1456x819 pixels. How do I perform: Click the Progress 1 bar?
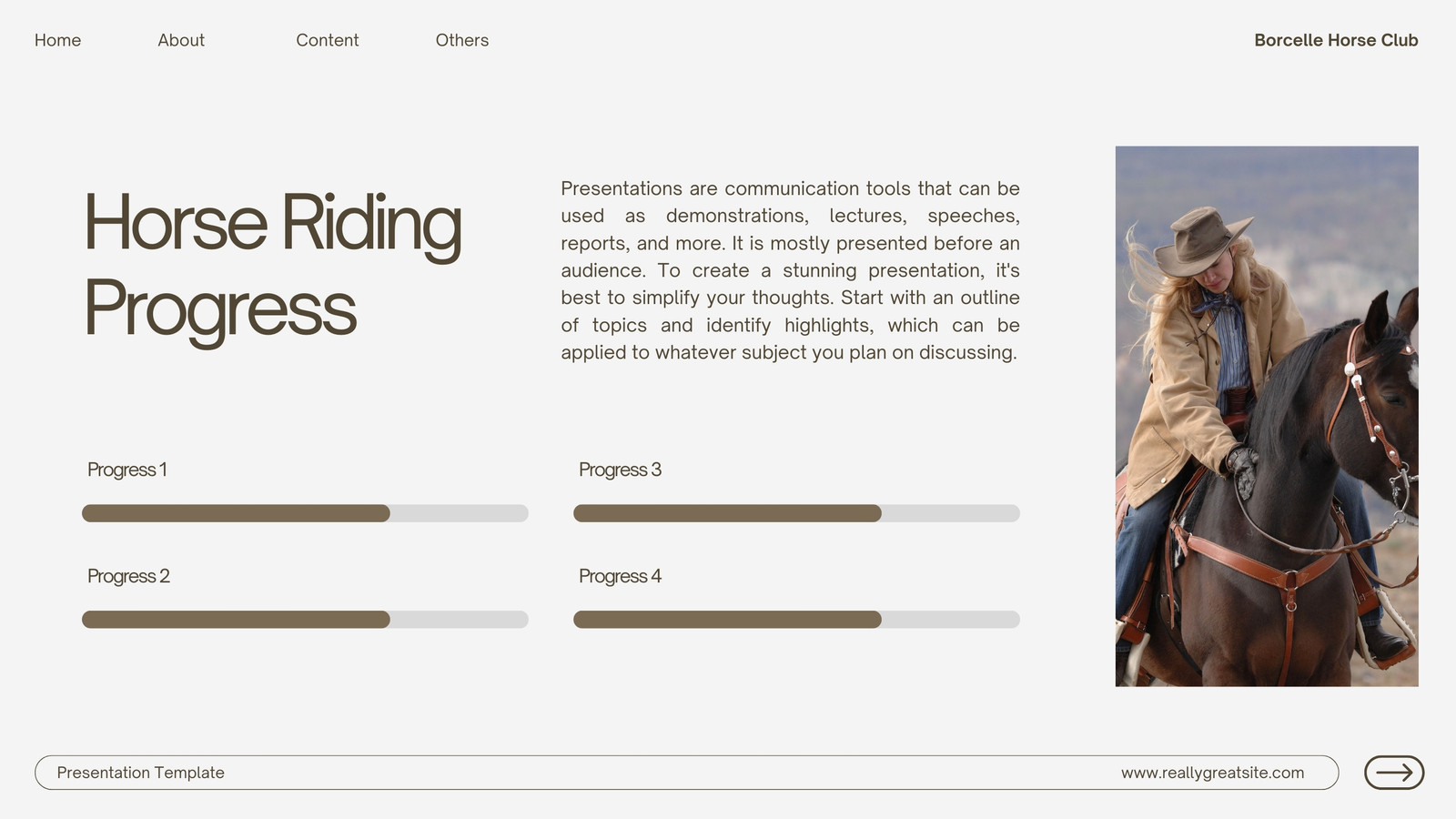click(x=305, y=513)
